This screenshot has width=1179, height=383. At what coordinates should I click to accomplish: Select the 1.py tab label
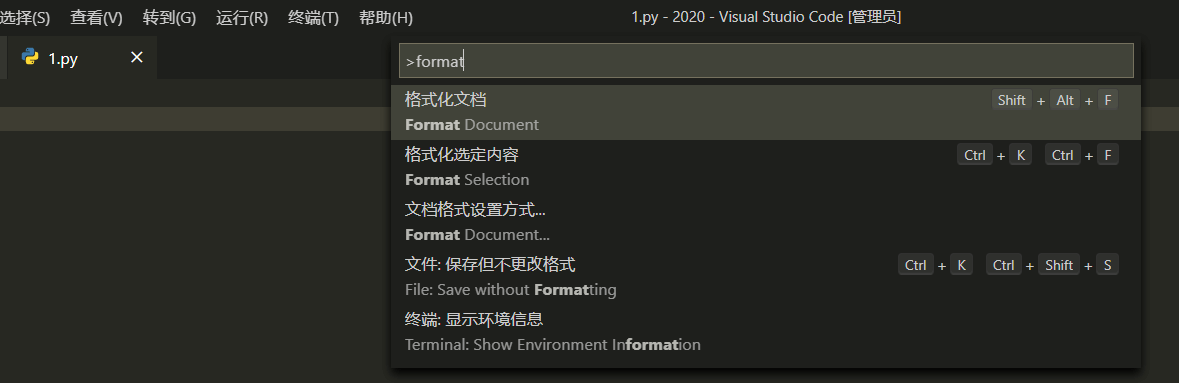[63, 59]
